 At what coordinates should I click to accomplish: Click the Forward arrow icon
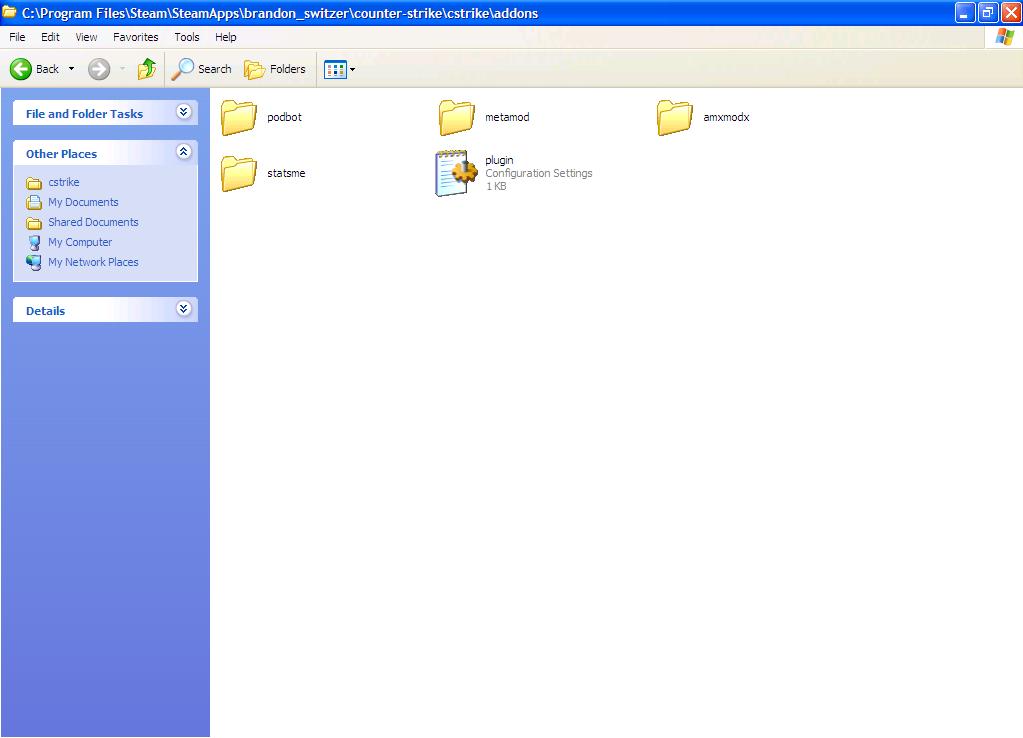coord(98,69)
